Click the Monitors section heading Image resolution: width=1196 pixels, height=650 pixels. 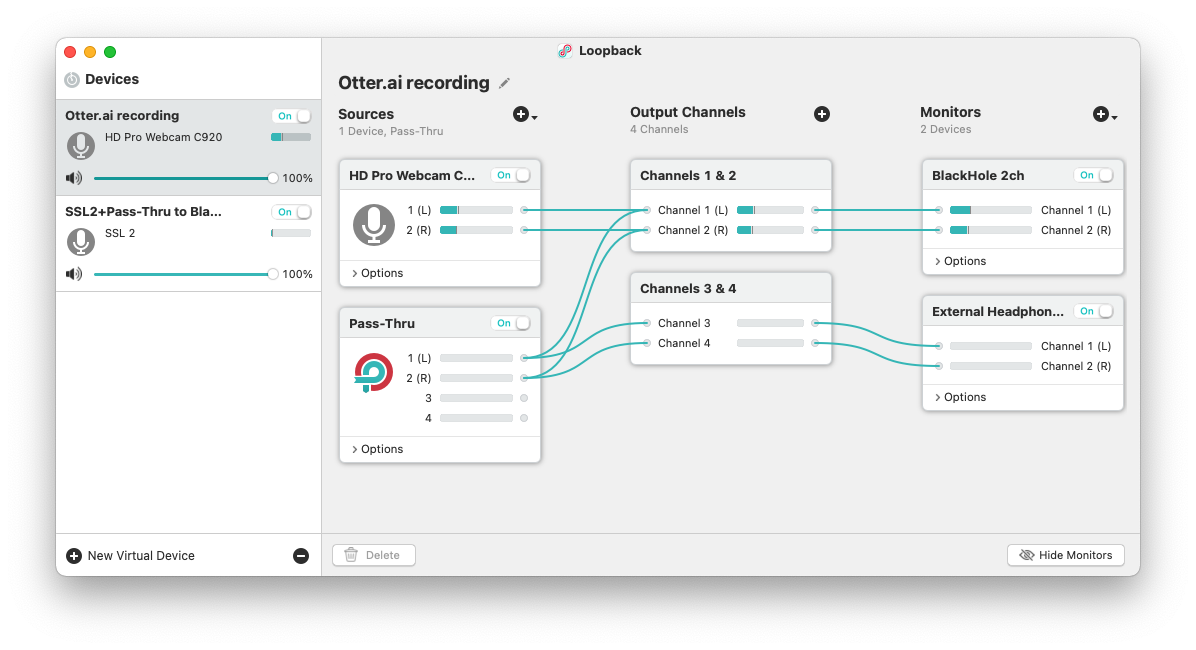pyautogui.click(x=950, y=112)
